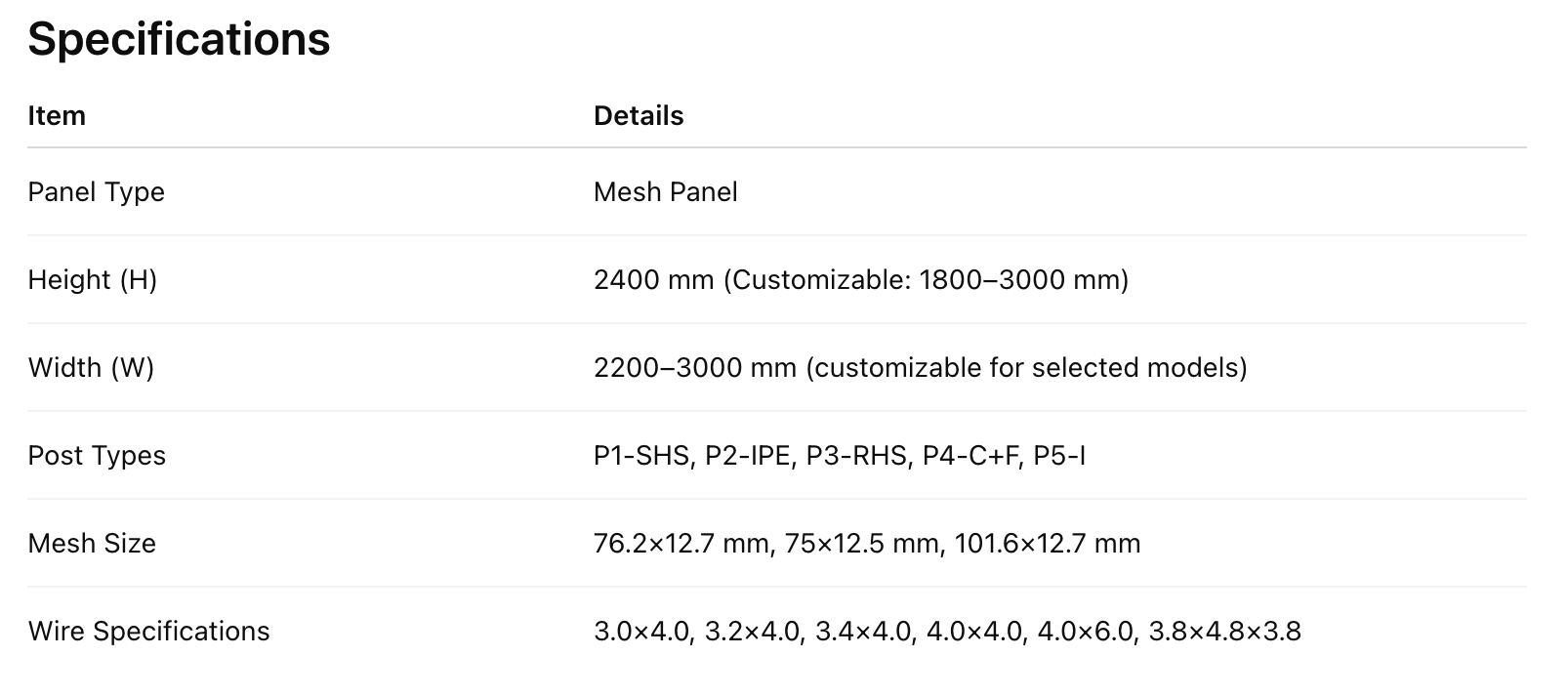
Task: Click the Specifications heading
Action: click(179, 40)
